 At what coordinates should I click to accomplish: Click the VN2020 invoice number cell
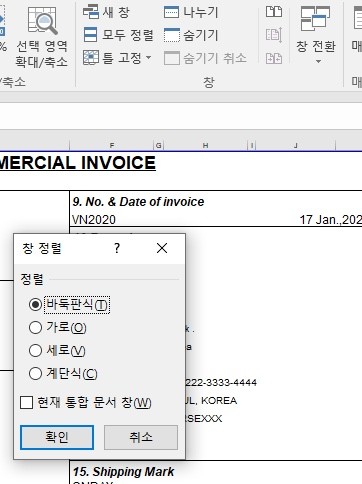point(94,220)
